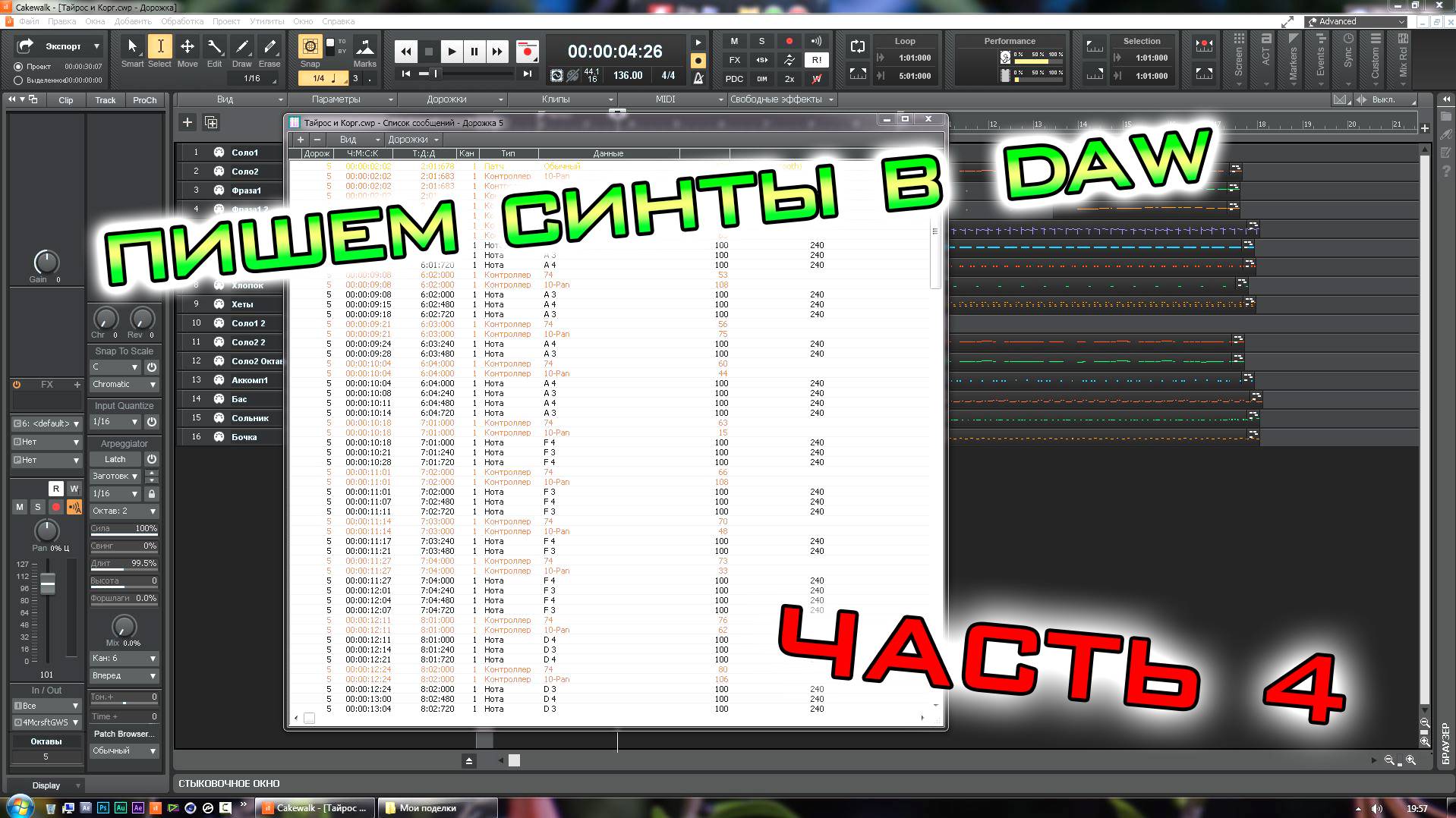The height and width of the screenshot is (818, 1456).
Task: Switch to the Track tab in the inspector
Action: [106, 99]
